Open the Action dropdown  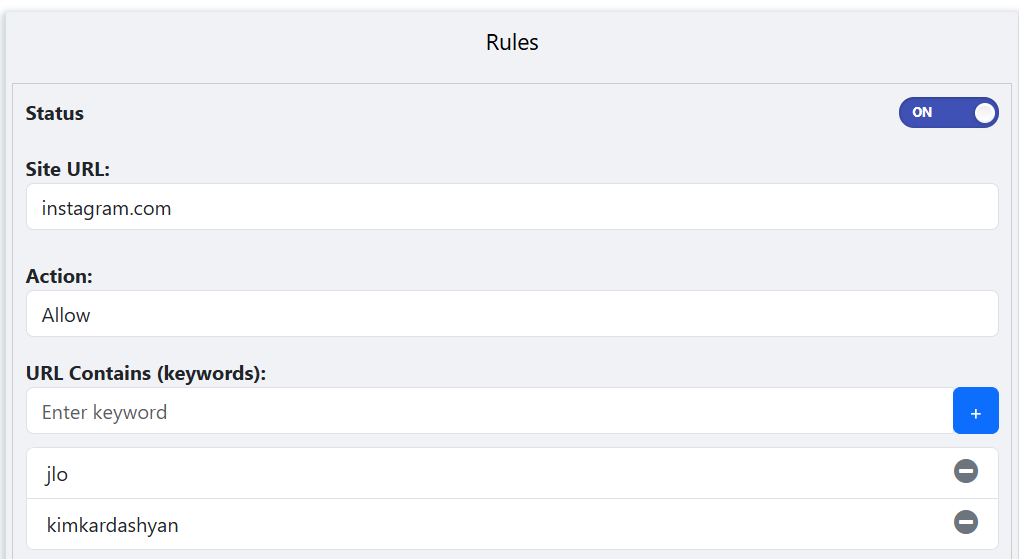coord(511,314)
